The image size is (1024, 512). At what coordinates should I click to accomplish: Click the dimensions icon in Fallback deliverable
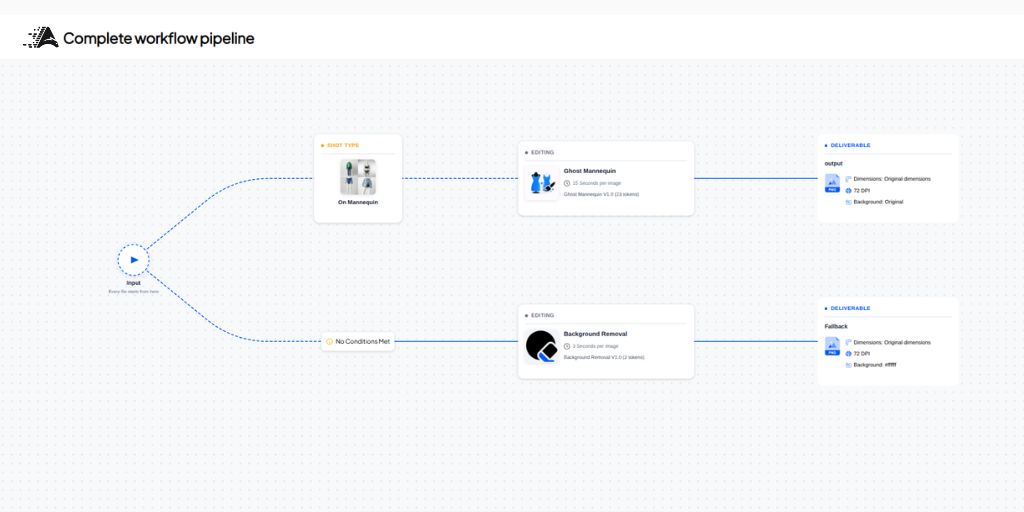click(848, 342)
